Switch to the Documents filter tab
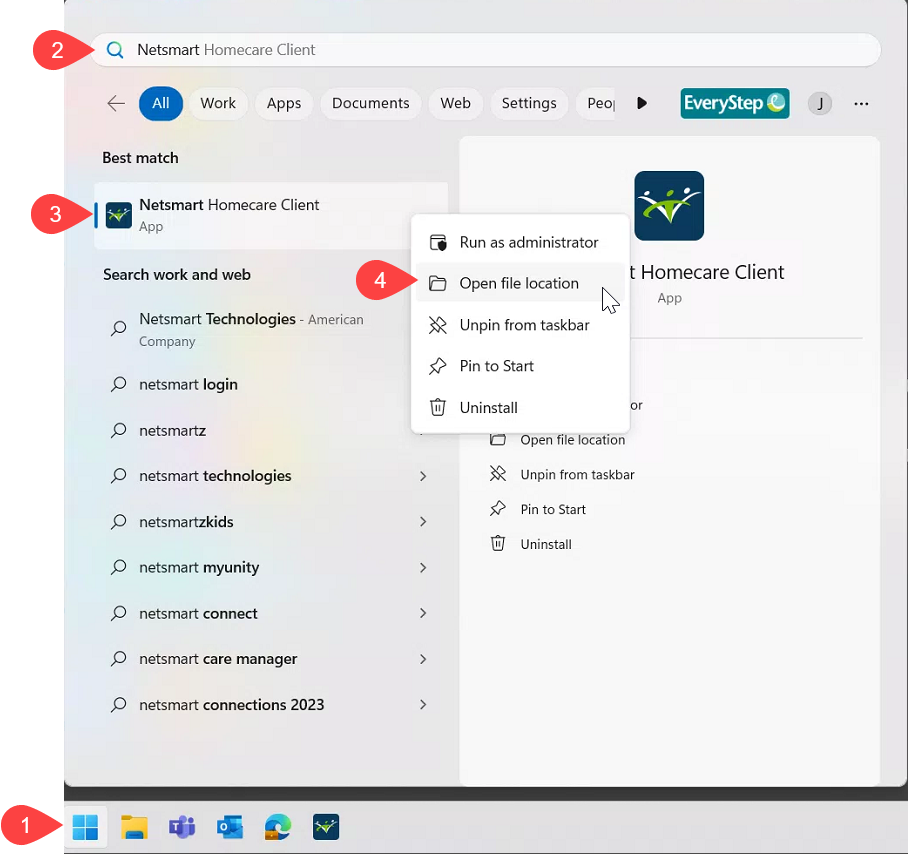The width and height of the screenshot is (908, 854). point(370,103)
